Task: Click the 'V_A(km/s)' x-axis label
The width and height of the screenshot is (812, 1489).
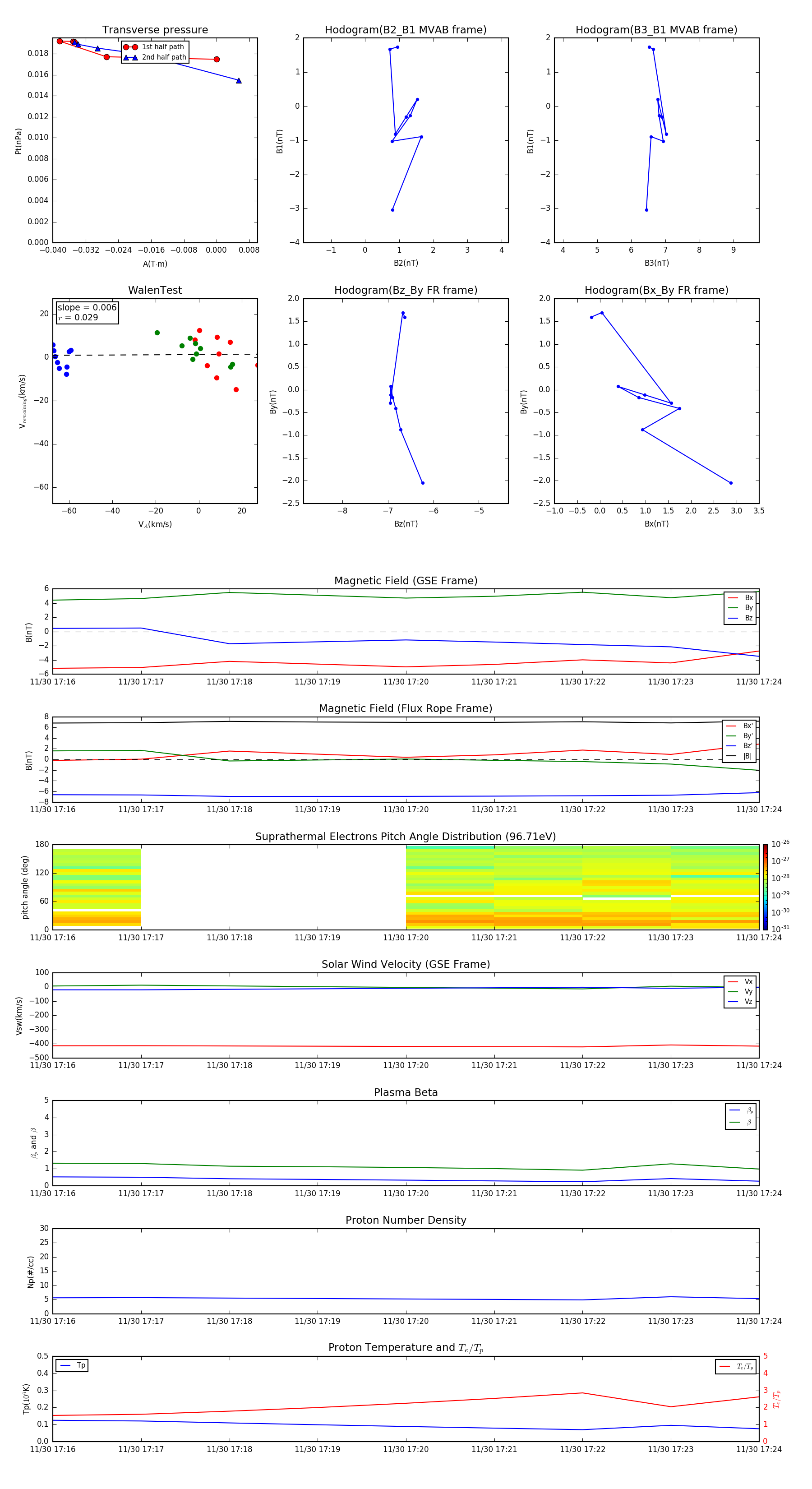Action: click(155, 525)
